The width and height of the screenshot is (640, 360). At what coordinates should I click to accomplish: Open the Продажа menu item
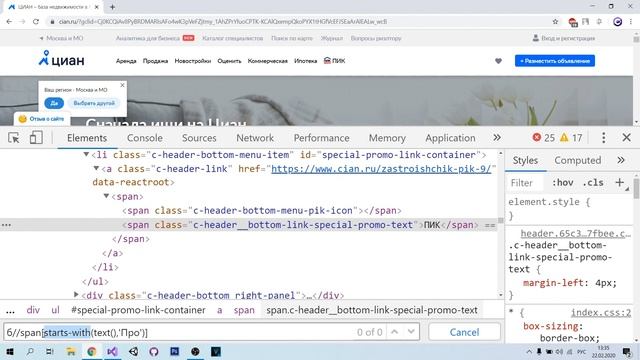coord(155,61)
